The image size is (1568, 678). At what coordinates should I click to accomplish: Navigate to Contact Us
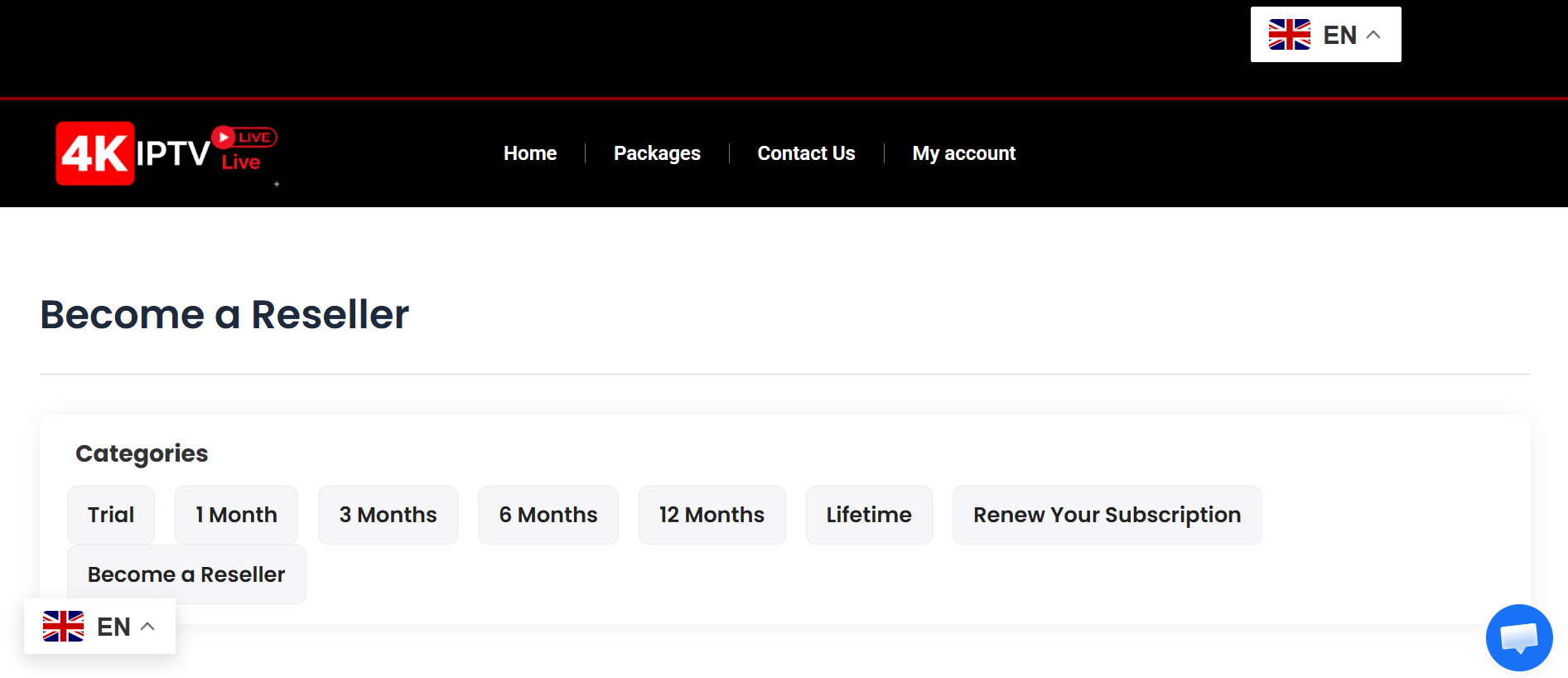(x=806, y=153)
